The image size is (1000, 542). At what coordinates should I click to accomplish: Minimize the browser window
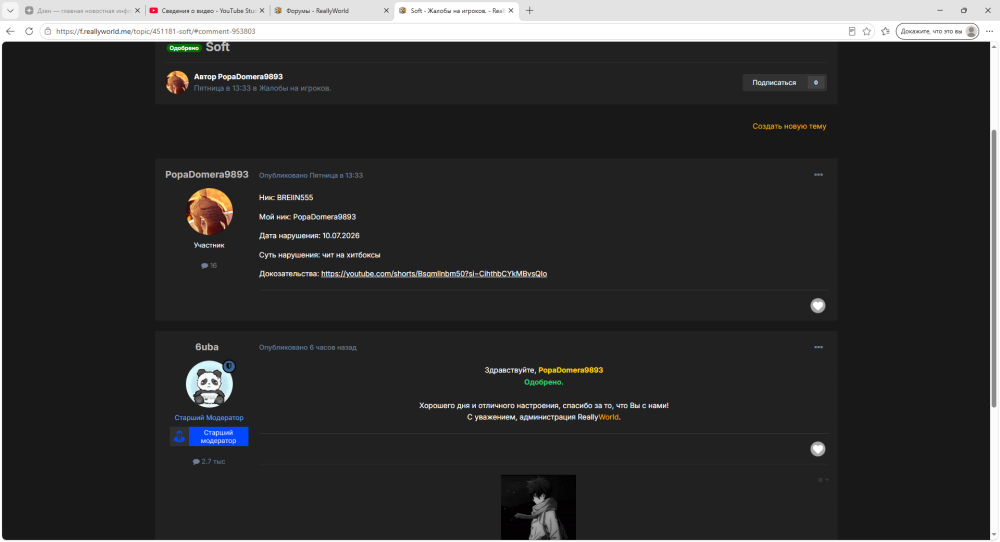[x=939, y=11]
